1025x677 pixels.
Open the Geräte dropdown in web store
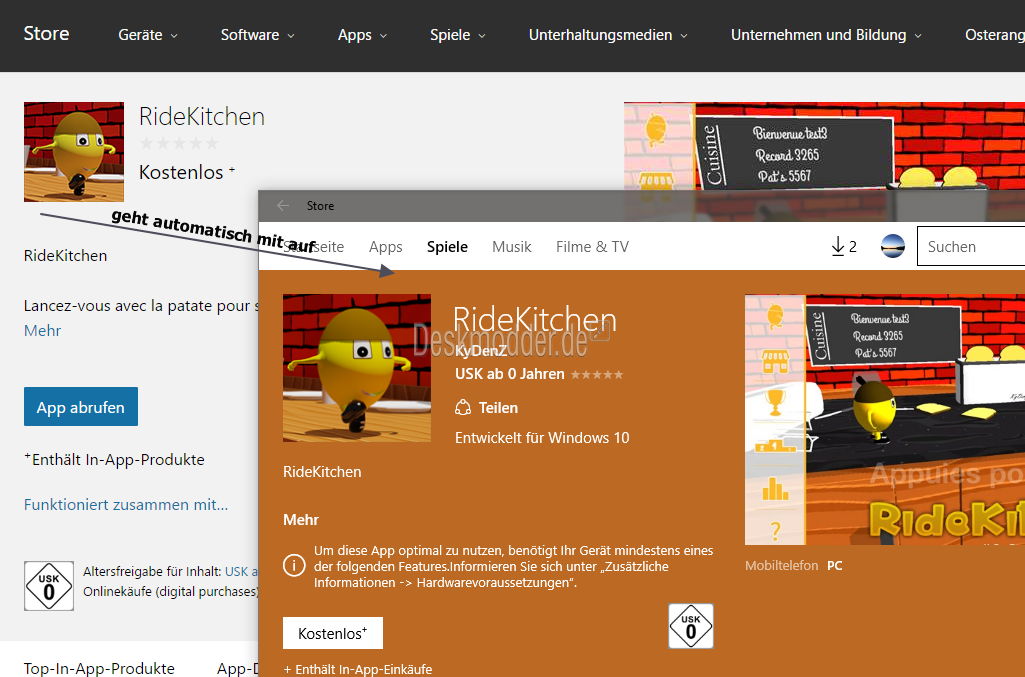pos(148,35)
